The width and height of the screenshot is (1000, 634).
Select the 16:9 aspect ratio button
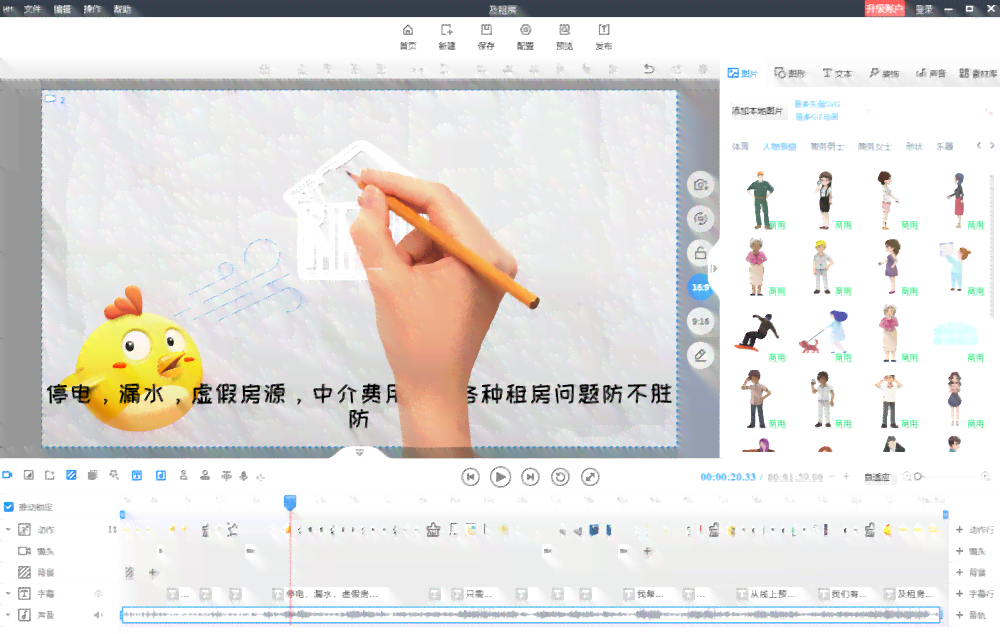700,287
